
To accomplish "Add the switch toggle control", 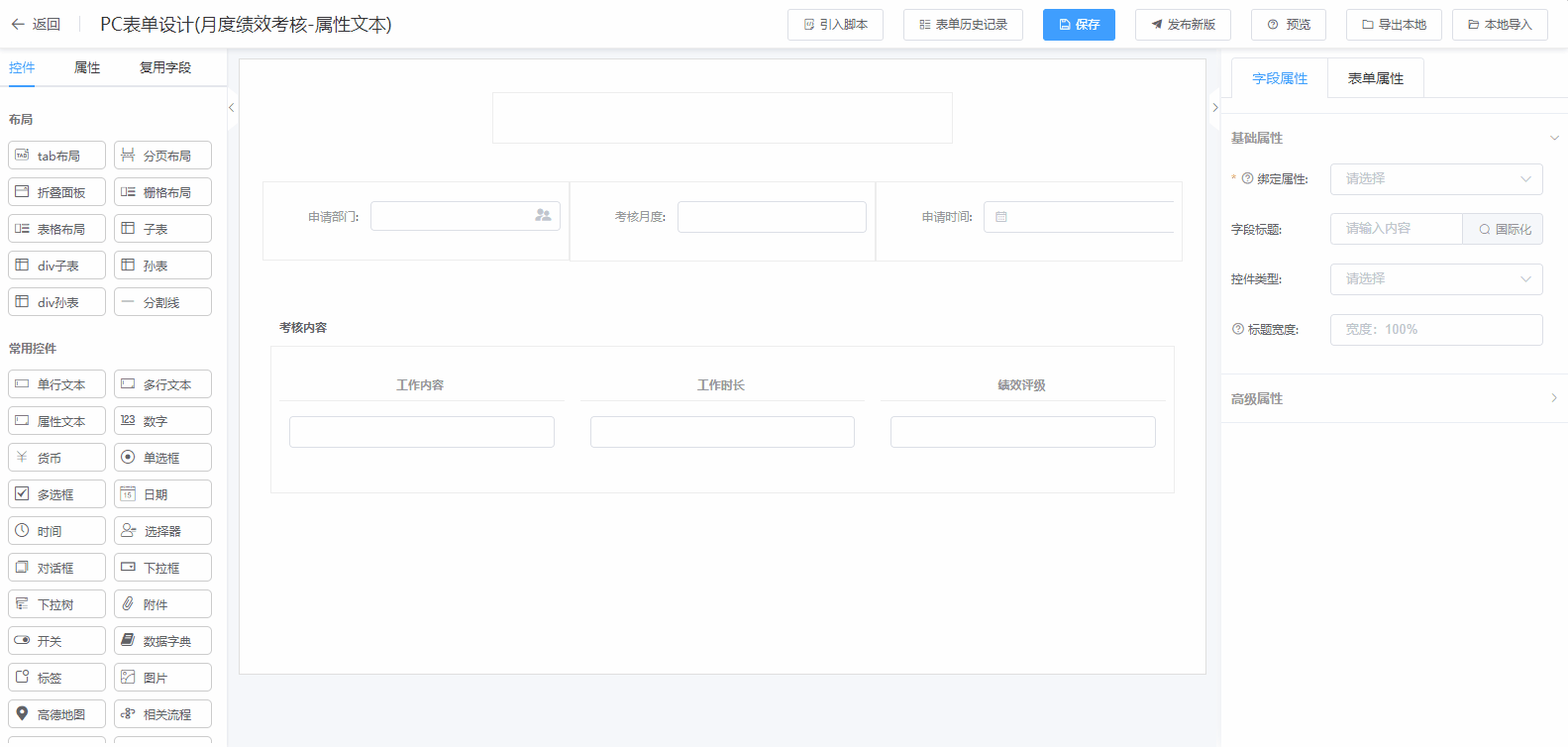I will pyautogui.click(x=57, y=641).
